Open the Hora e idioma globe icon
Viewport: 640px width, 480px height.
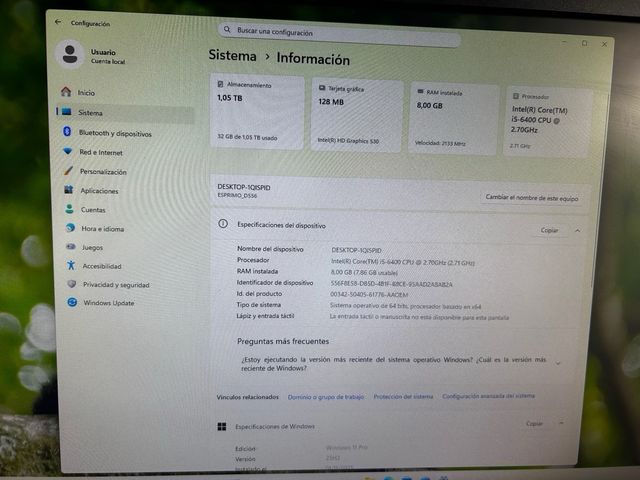[70, 228]
